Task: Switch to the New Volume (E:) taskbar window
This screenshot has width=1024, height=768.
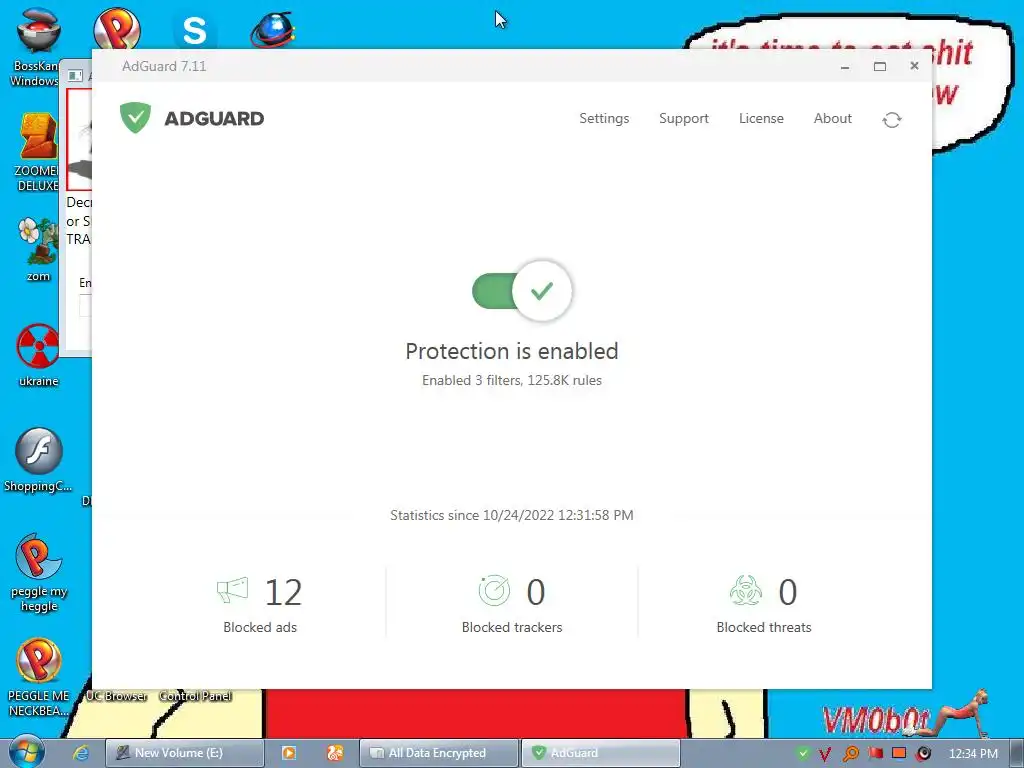Action: 184,753
